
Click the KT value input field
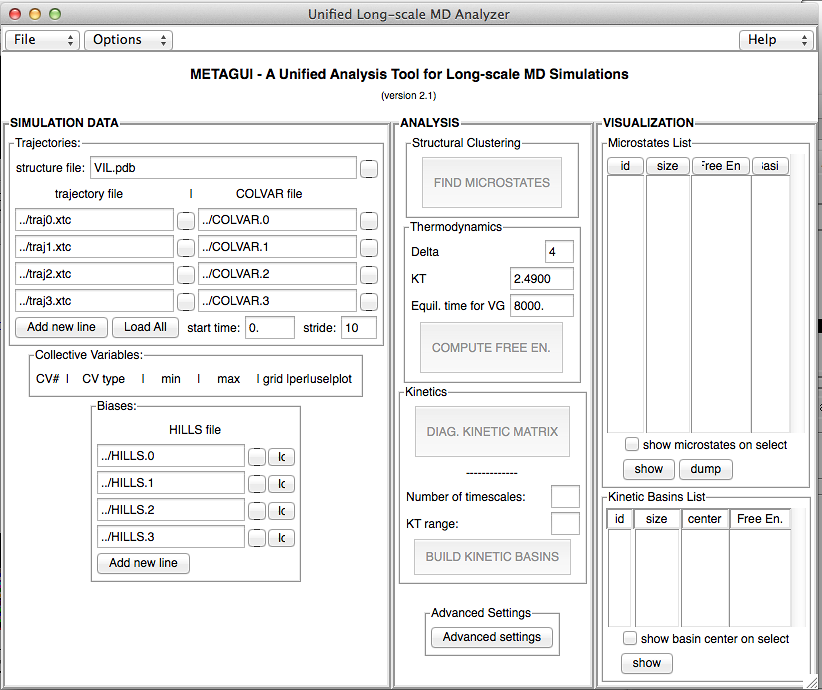click(541, 278)
